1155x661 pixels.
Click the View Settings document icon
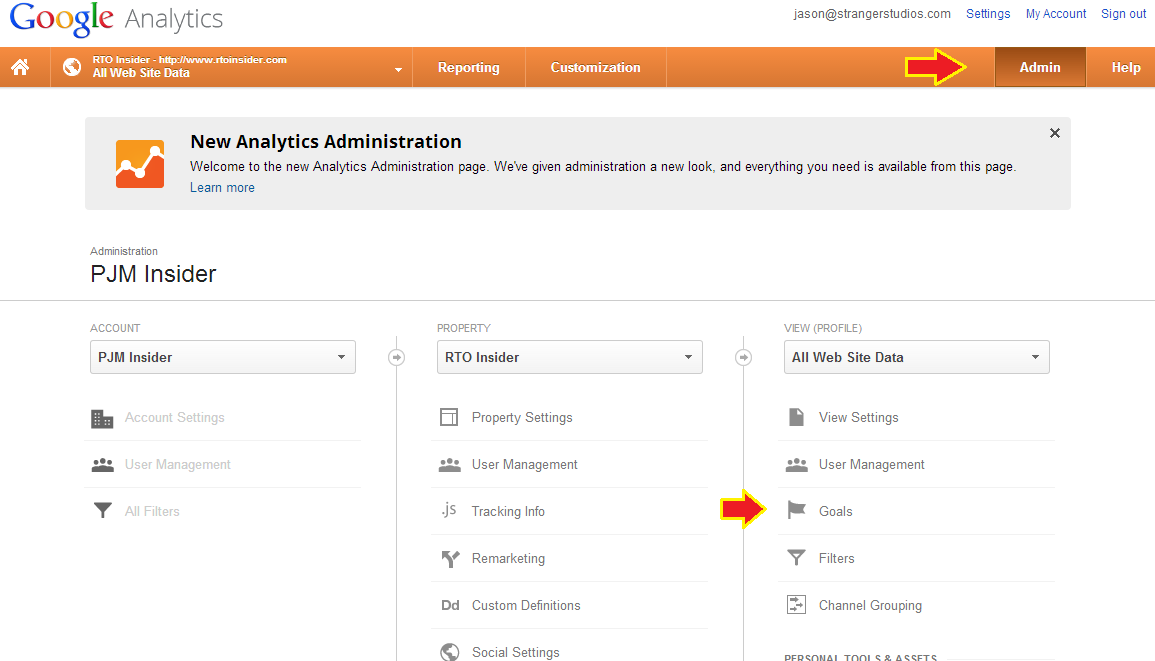point(796,417)
